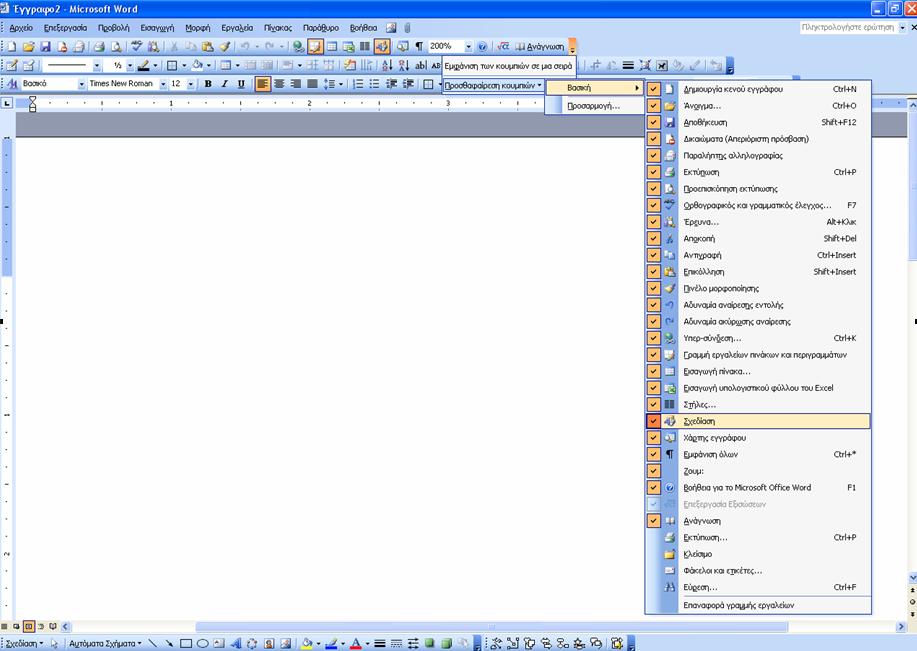Click the New blank document toolbar icon
Screen dimensions: 917x651
tap(12, 46)
